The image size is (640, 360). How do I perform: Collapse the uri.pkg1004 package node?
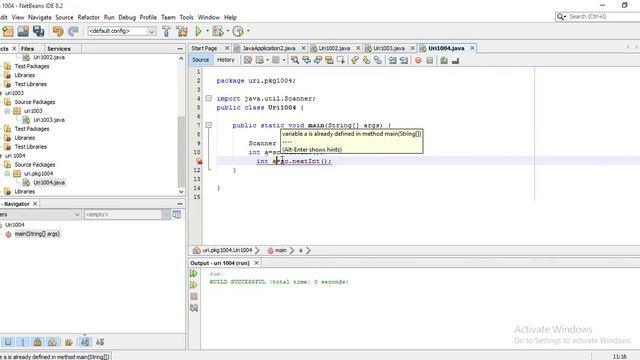pyautogui.click(x=7, y=173)
